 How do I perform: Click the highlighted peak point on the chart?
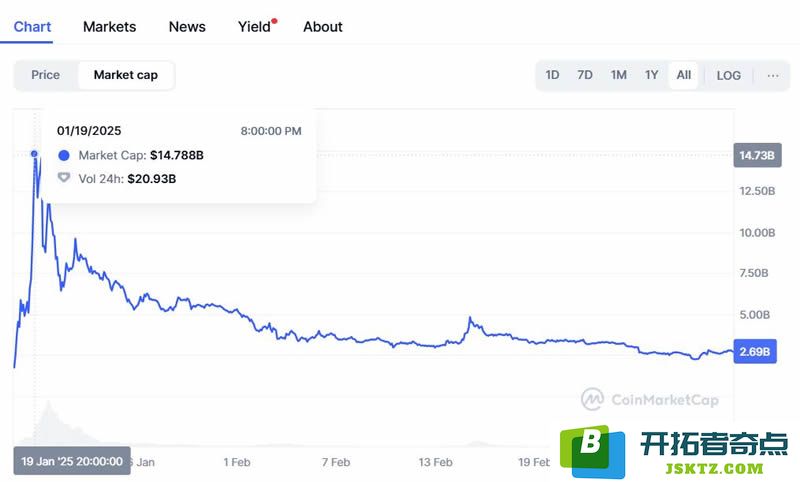pyautogui.click(x=34, y=154)
